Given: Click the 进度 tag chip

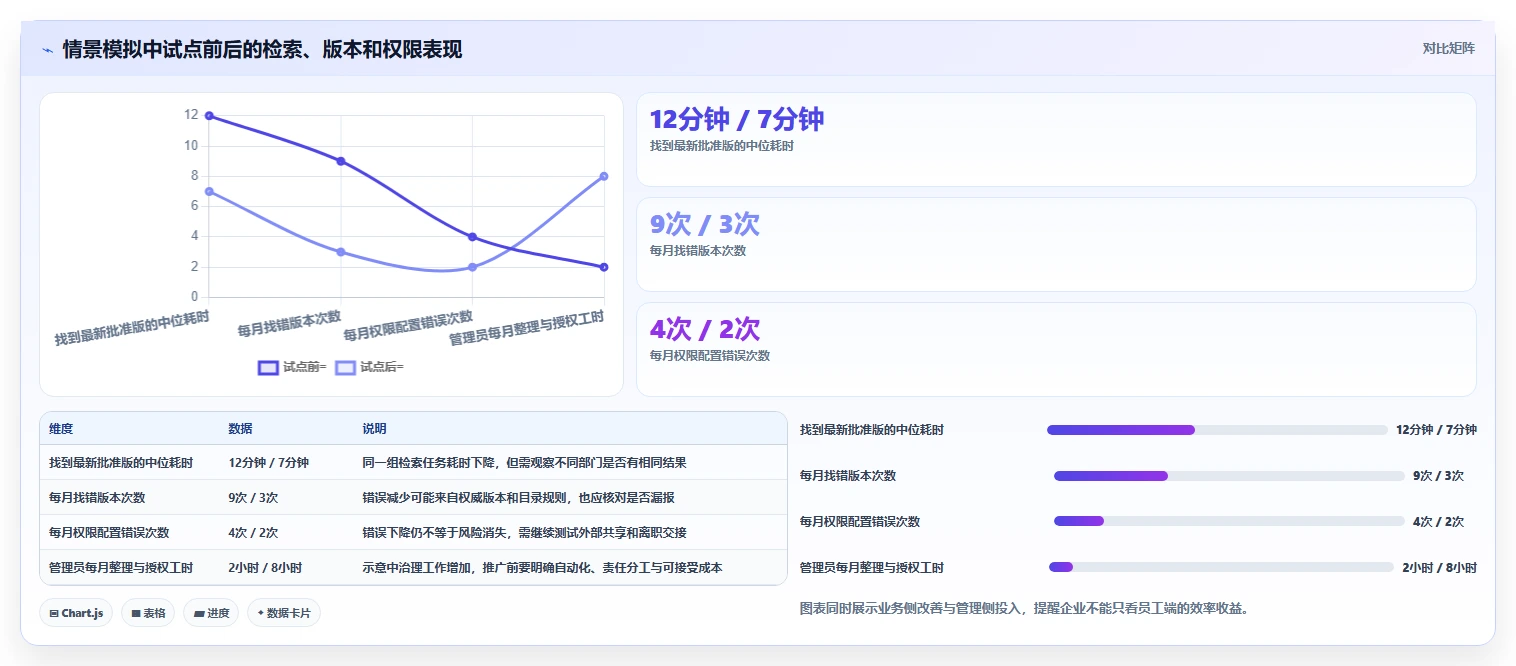Looking at the screenshot, I should click(211, 613).
